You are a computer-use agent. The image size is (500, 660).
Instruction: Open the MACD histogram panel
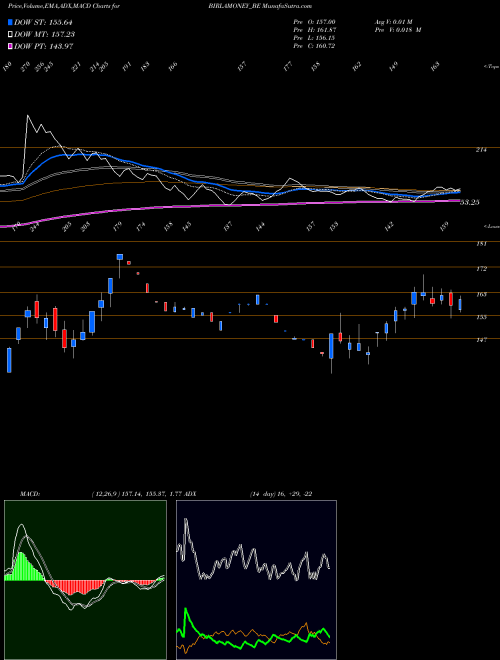85,580
